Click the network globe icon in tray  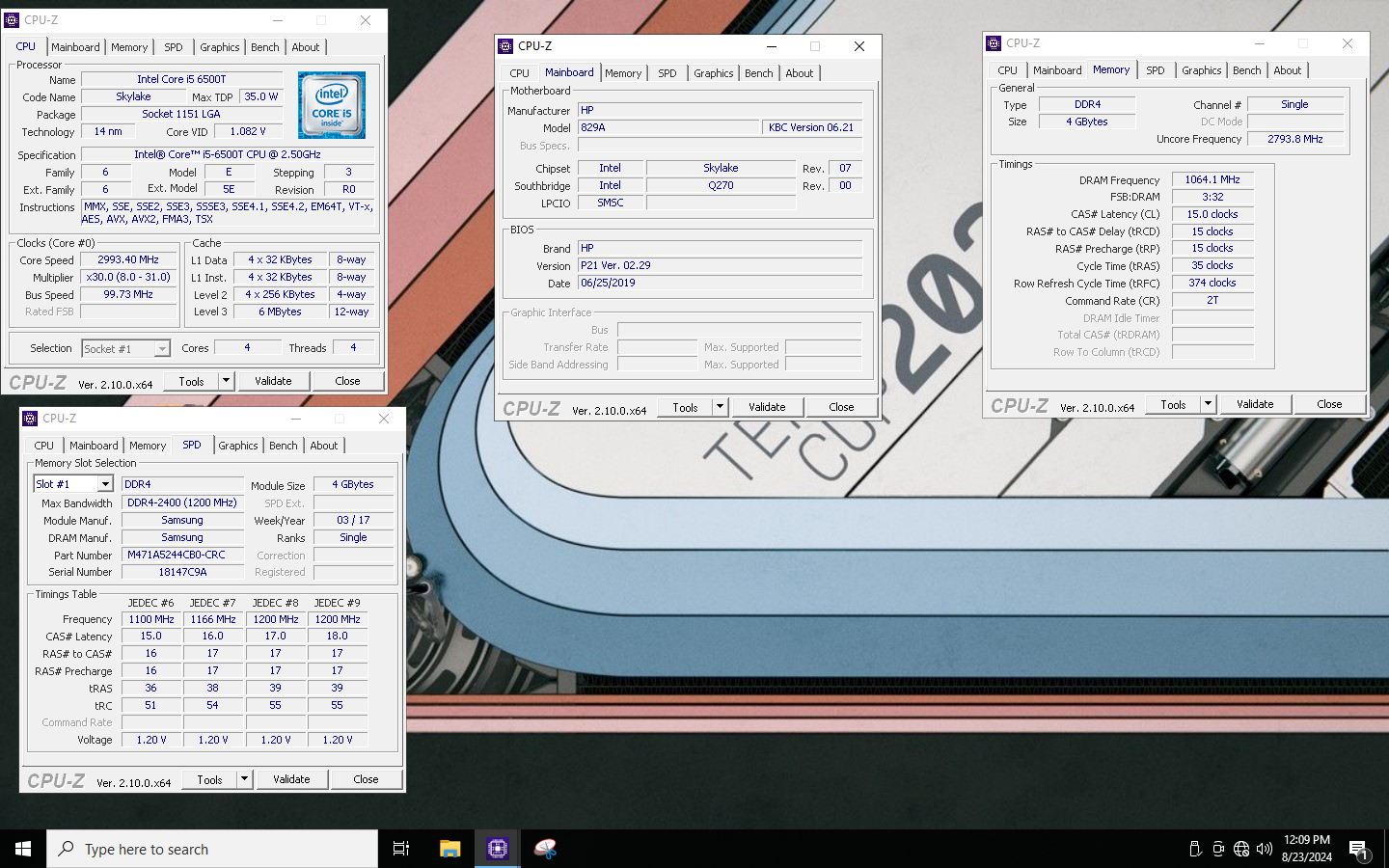pyautogui.click(x=1241, y=849)
